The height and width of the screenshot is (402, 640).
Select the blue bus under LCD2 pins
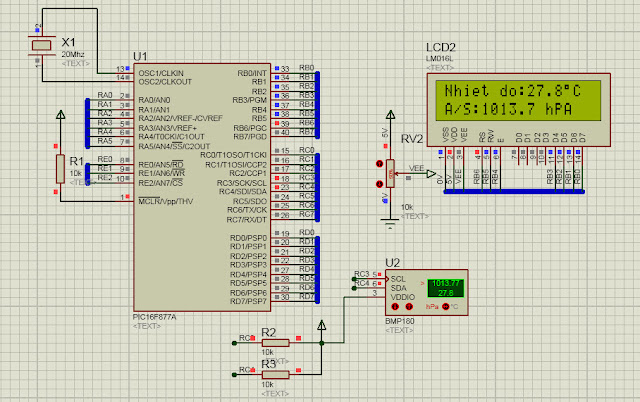pos(514,191)
